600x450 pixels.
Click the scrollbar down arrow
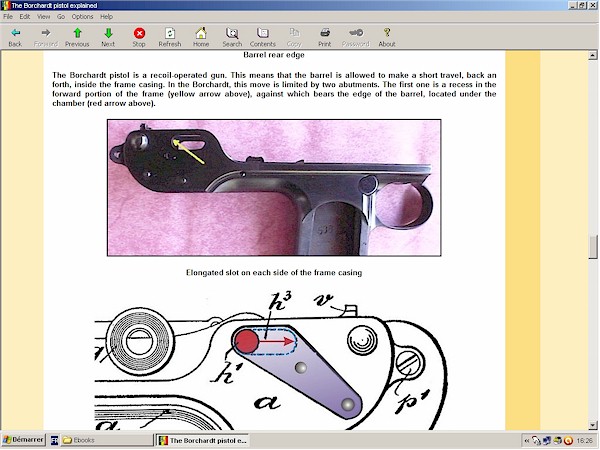coord(593,425)
